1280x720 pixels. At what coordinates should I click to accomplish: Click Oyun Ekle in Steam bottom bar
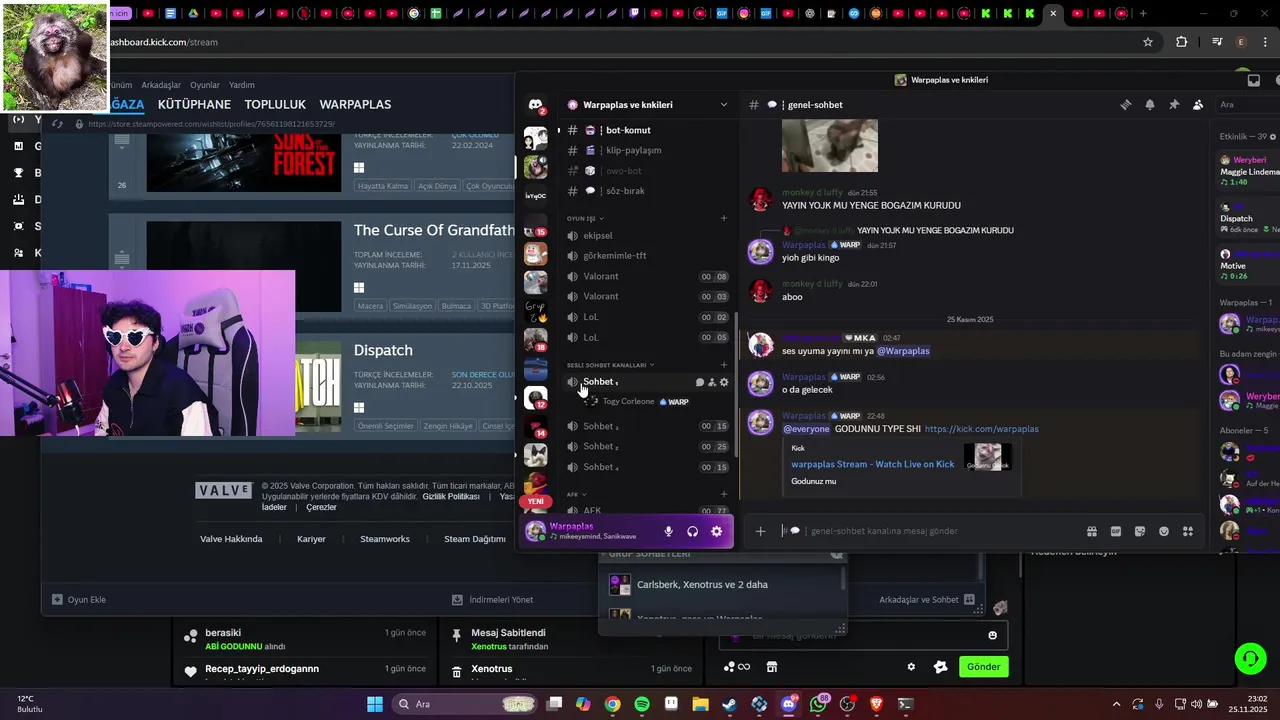pyautogui.click(x=79, y=600)
